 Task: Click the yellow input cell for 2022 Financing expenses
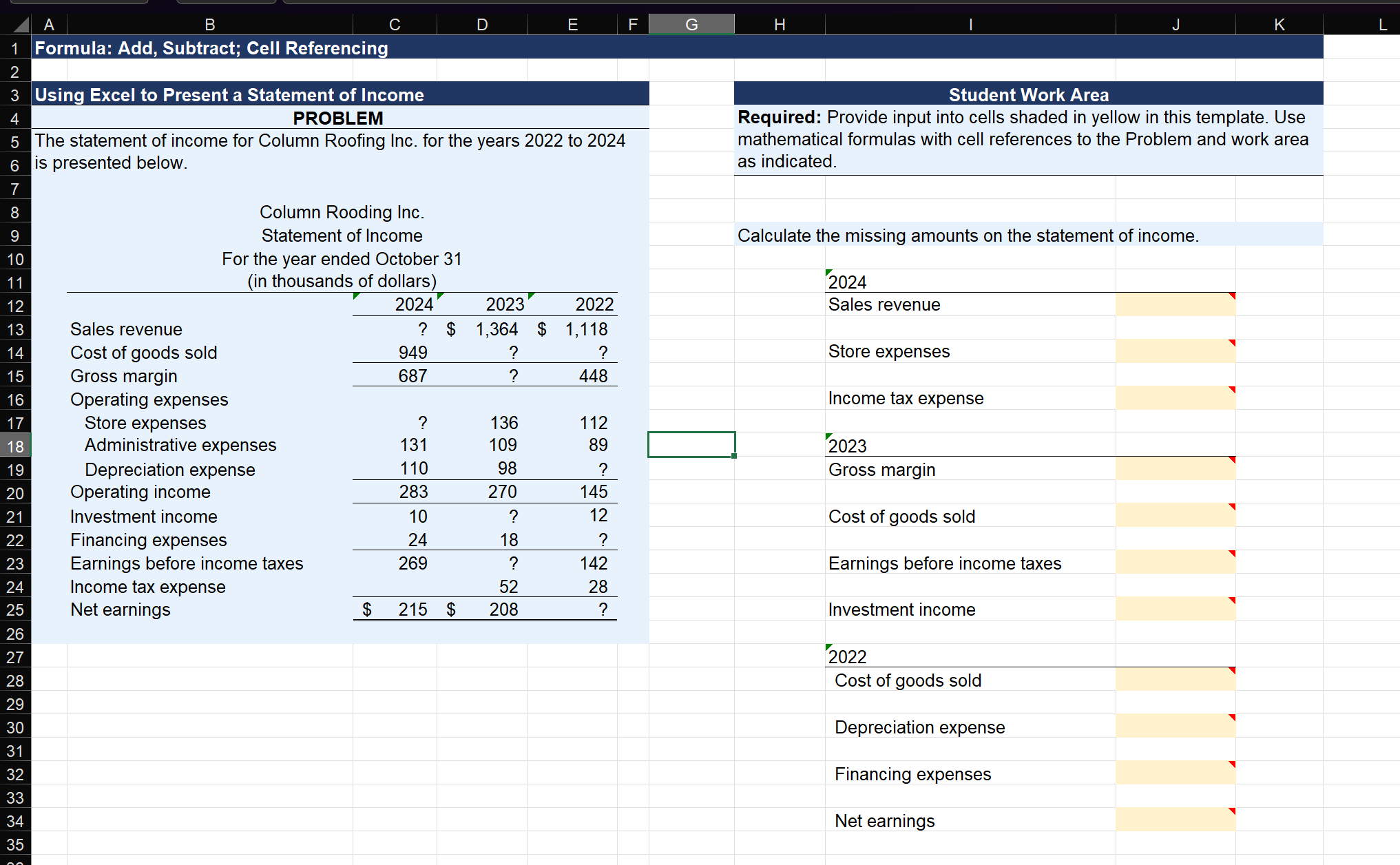1175,773
